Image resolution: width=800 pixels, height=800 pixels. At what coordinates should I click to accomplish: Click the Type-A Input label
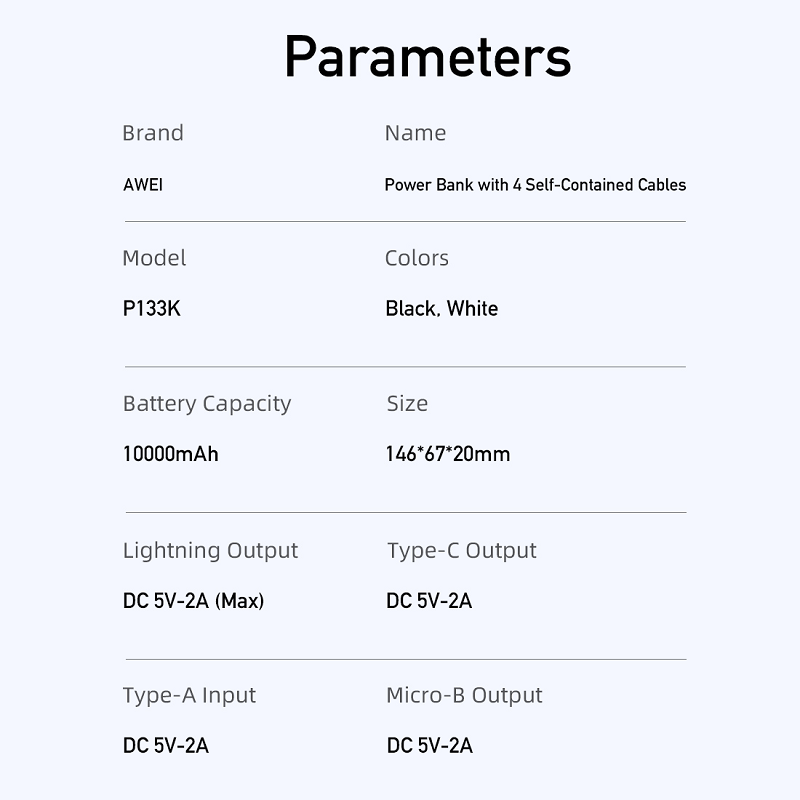(189, 696)
